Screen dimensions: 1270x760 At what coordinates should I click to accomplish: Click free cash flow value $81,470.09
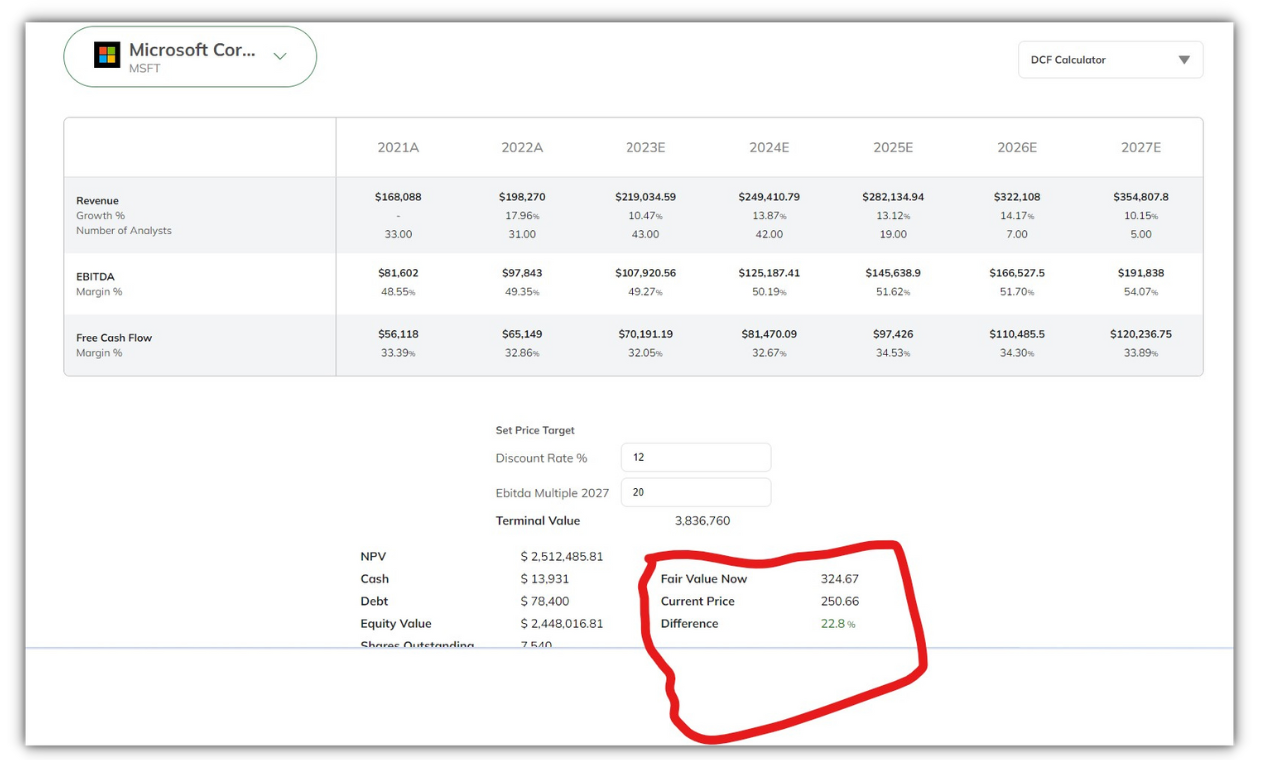(769, 334)
